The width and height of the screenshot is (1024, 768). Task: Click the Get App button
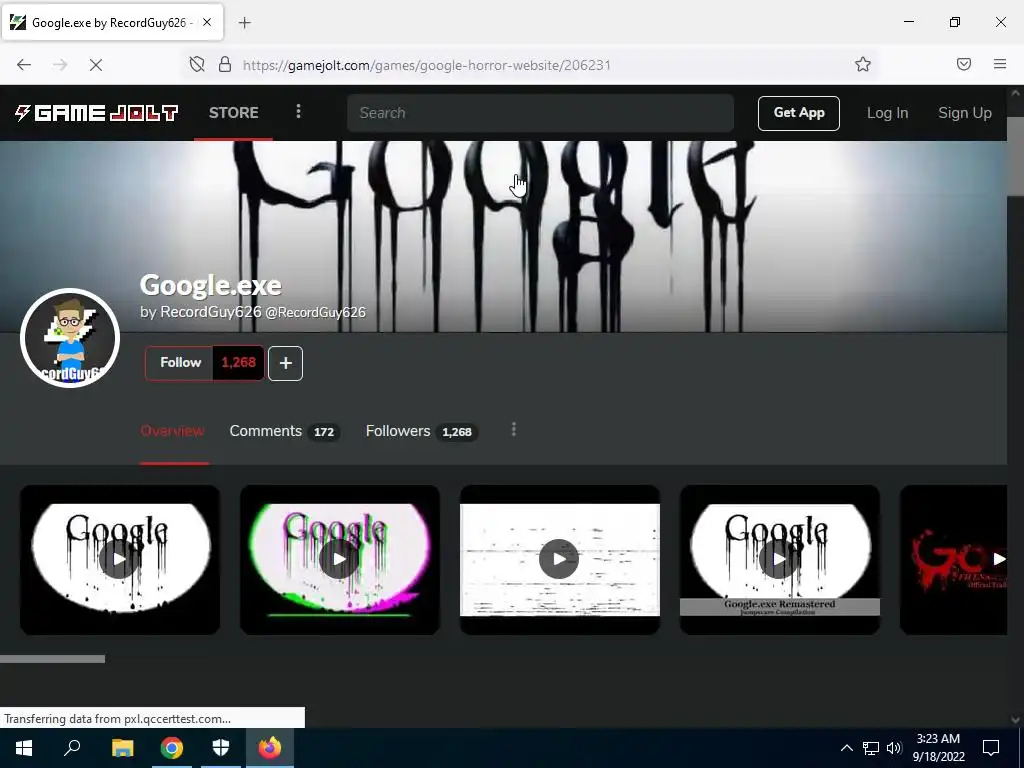click(x=799, y=113)
